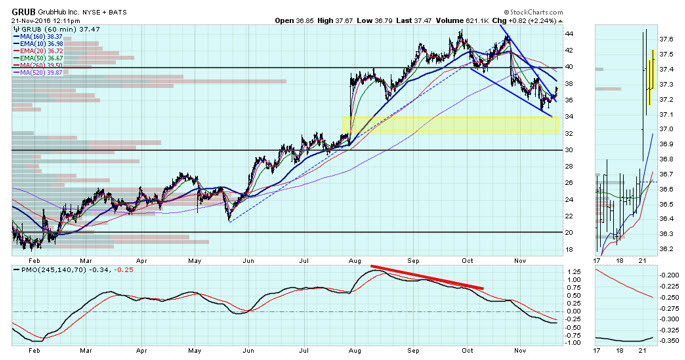Click the -1.00 PMO axis label
This screenshot has width=685, height=360.
(574, 343)
